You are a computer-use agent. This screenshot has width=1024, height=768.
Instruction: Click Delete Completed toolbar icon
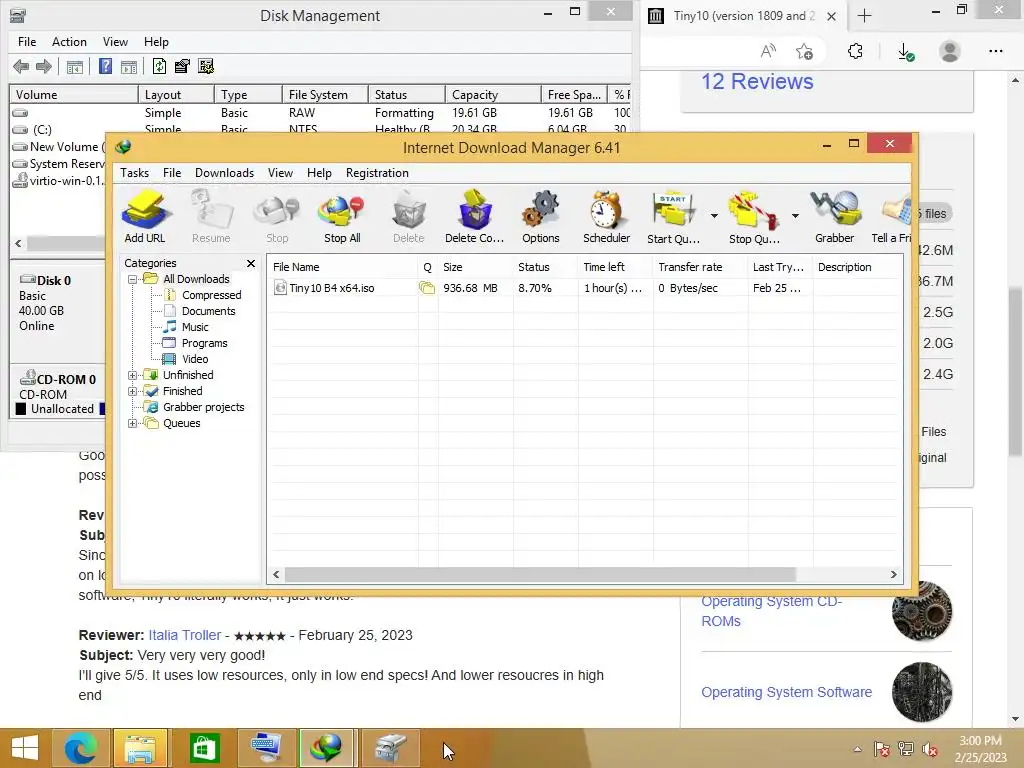pyautogui.click(x=475, y=217)
